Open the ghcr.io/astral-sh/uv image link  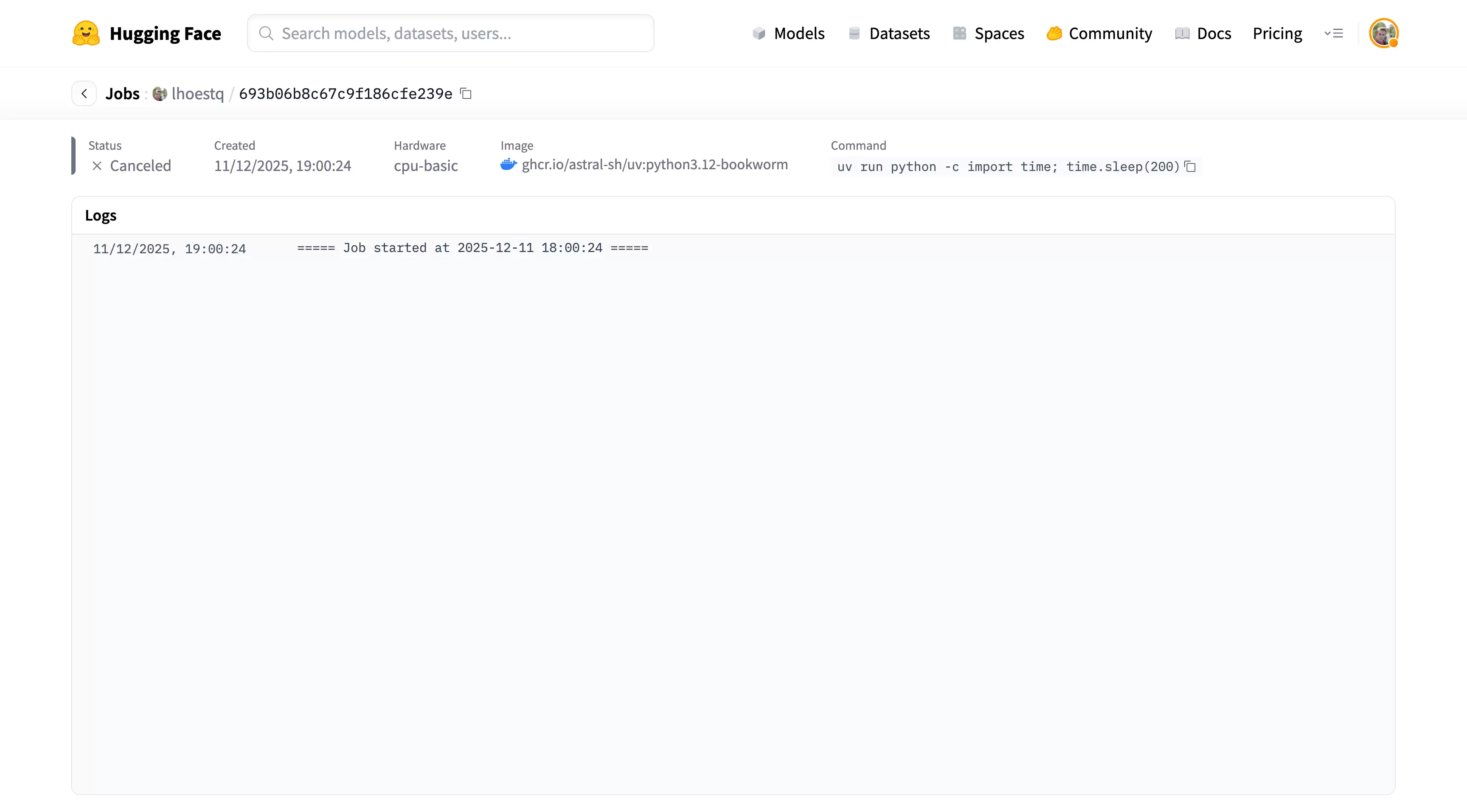(655, 165)
